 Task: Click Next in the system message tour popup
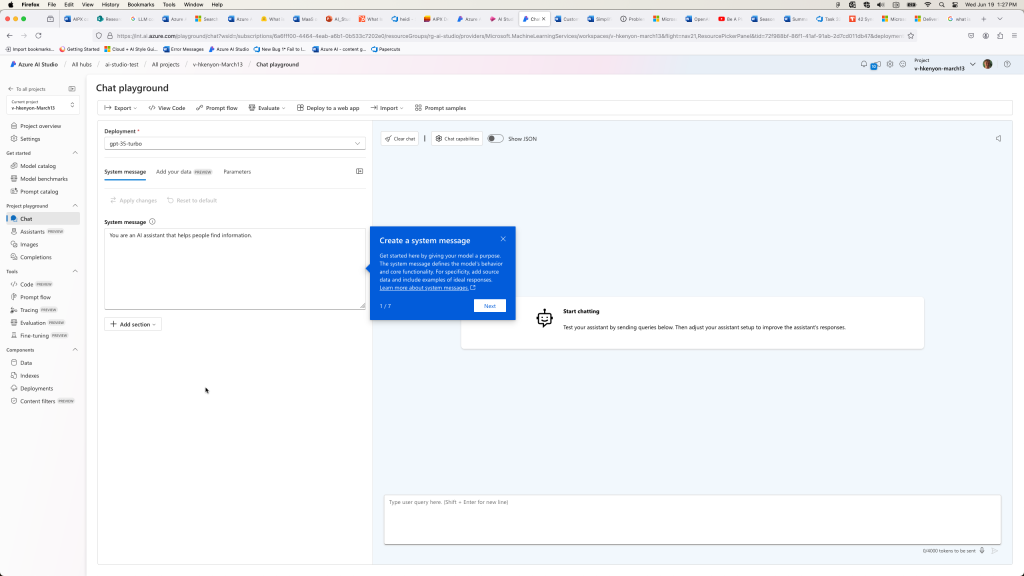coord(490,306)
